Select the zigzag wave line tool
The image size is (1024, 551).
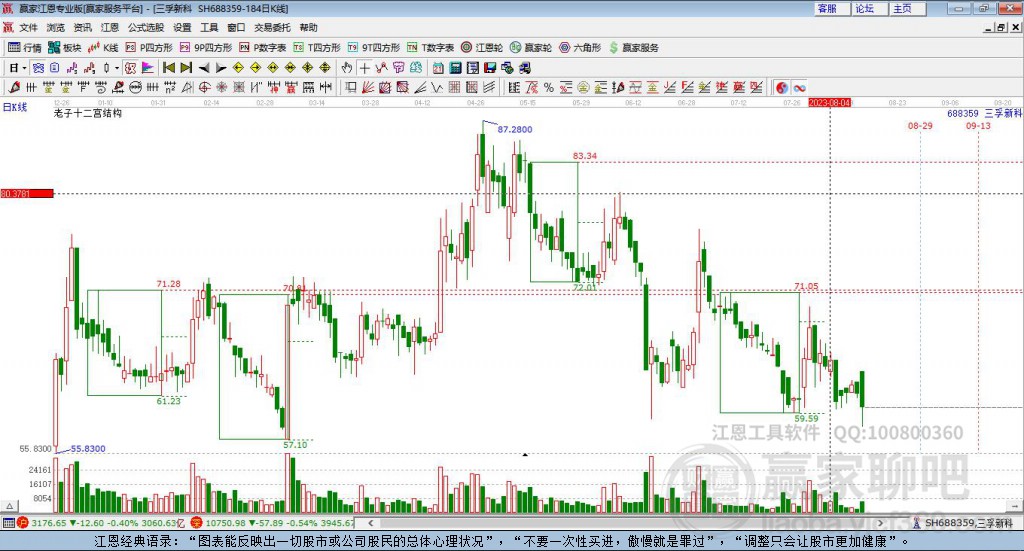[x=438, y=87]
